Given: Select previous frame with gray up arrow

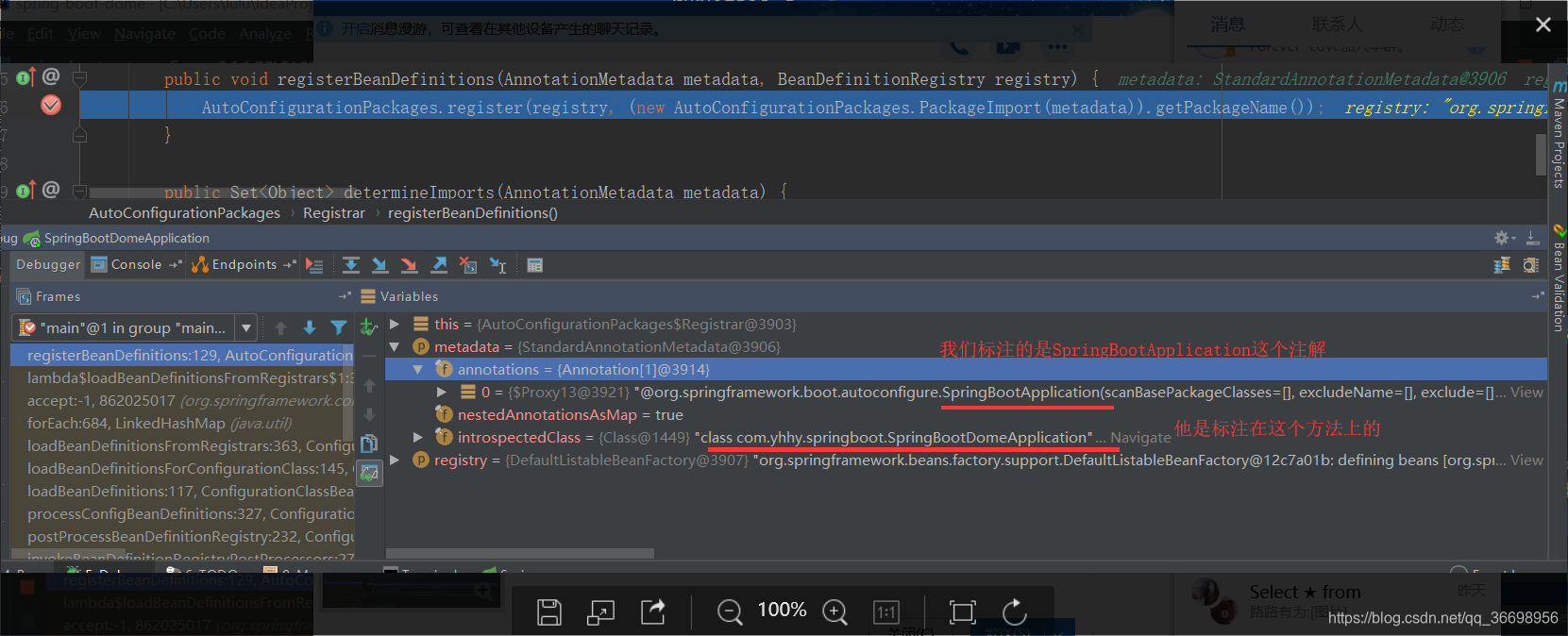Looking at the screenshot, I should [x=280, y=327].
